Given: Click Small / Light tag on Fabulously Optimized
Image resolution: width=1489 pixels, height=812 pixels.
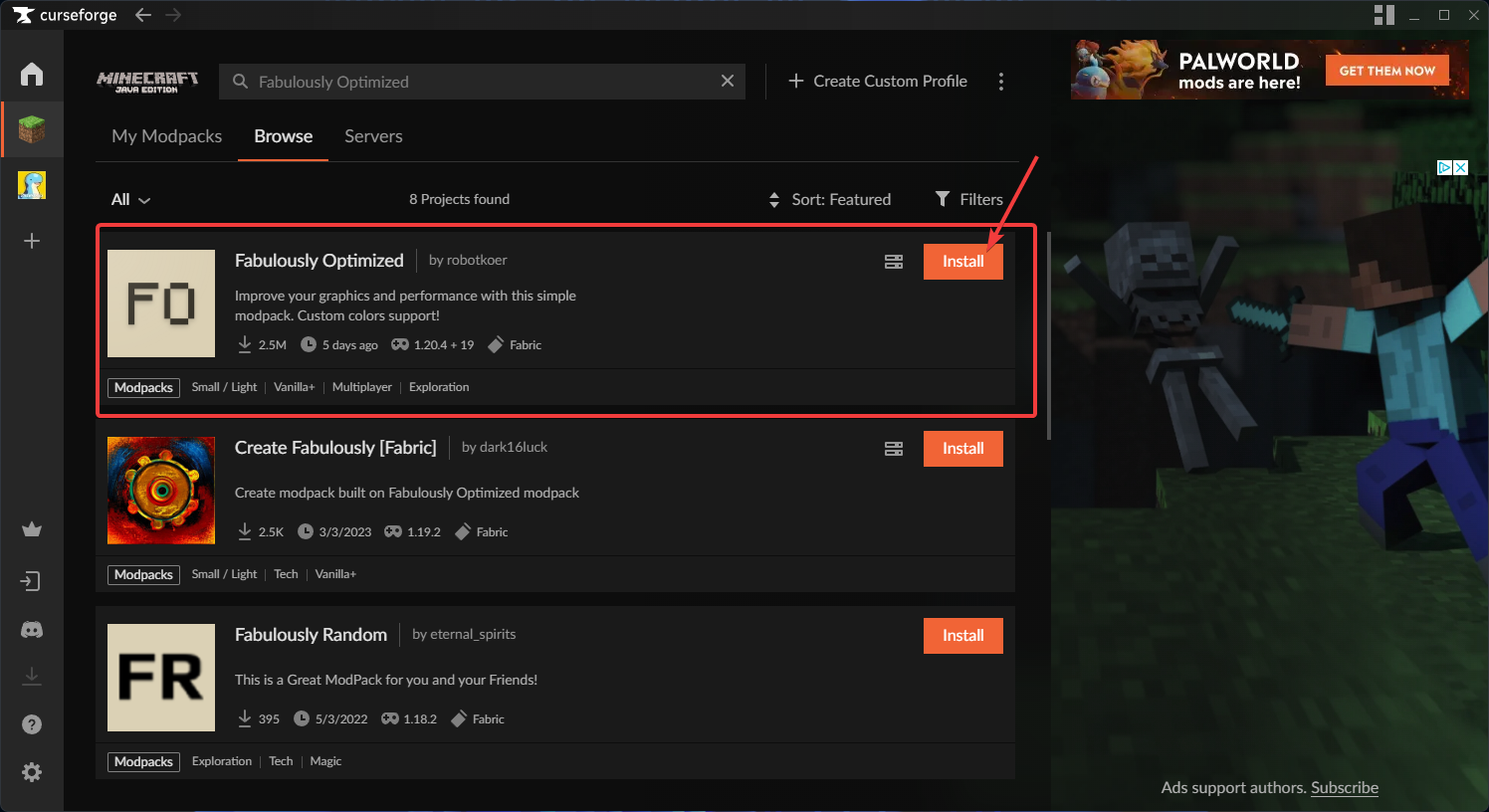Looking at the screenshot, I should point(224,387).
